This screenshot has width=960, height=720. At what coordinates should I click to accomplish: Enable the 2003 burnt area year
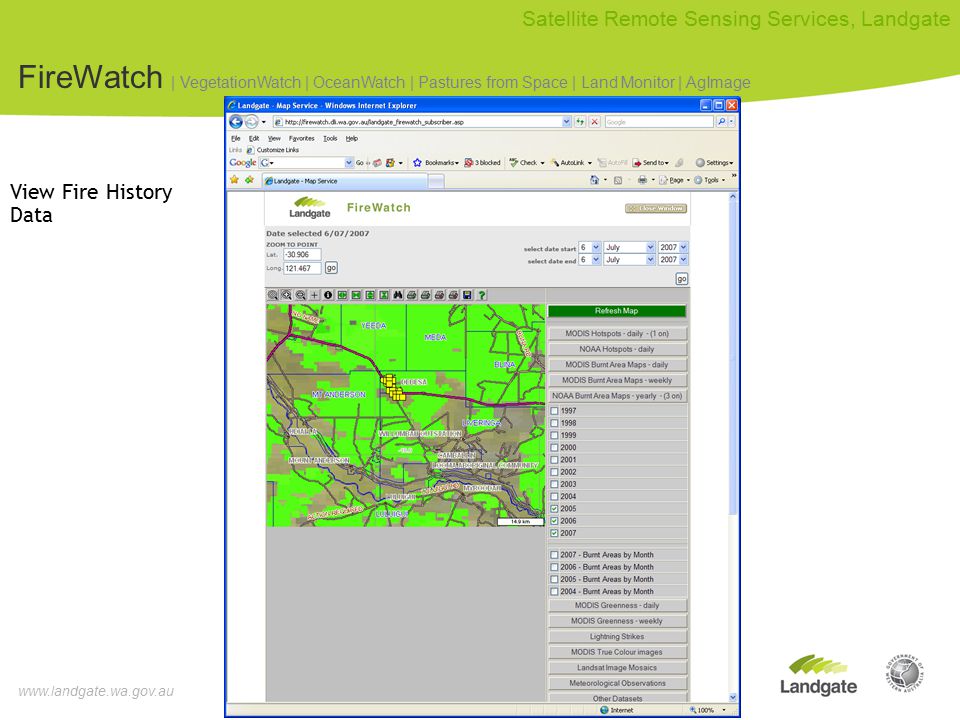(554, 484)
